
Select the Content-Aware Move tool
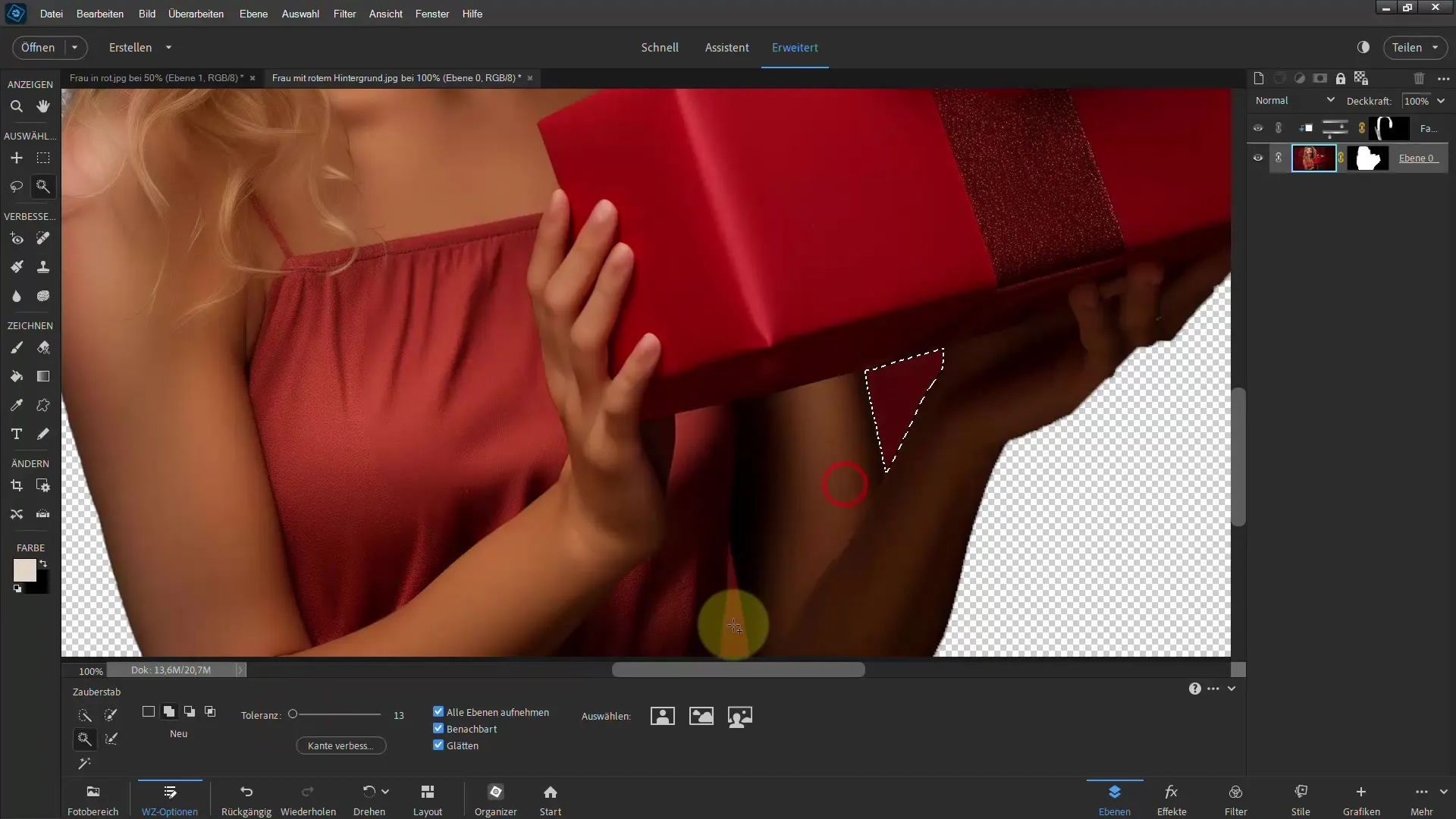16,514
